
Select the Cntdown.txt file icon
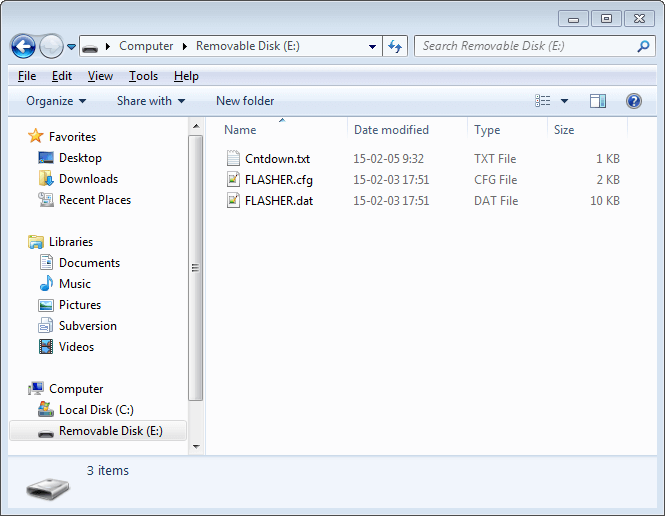coord(233,159)
